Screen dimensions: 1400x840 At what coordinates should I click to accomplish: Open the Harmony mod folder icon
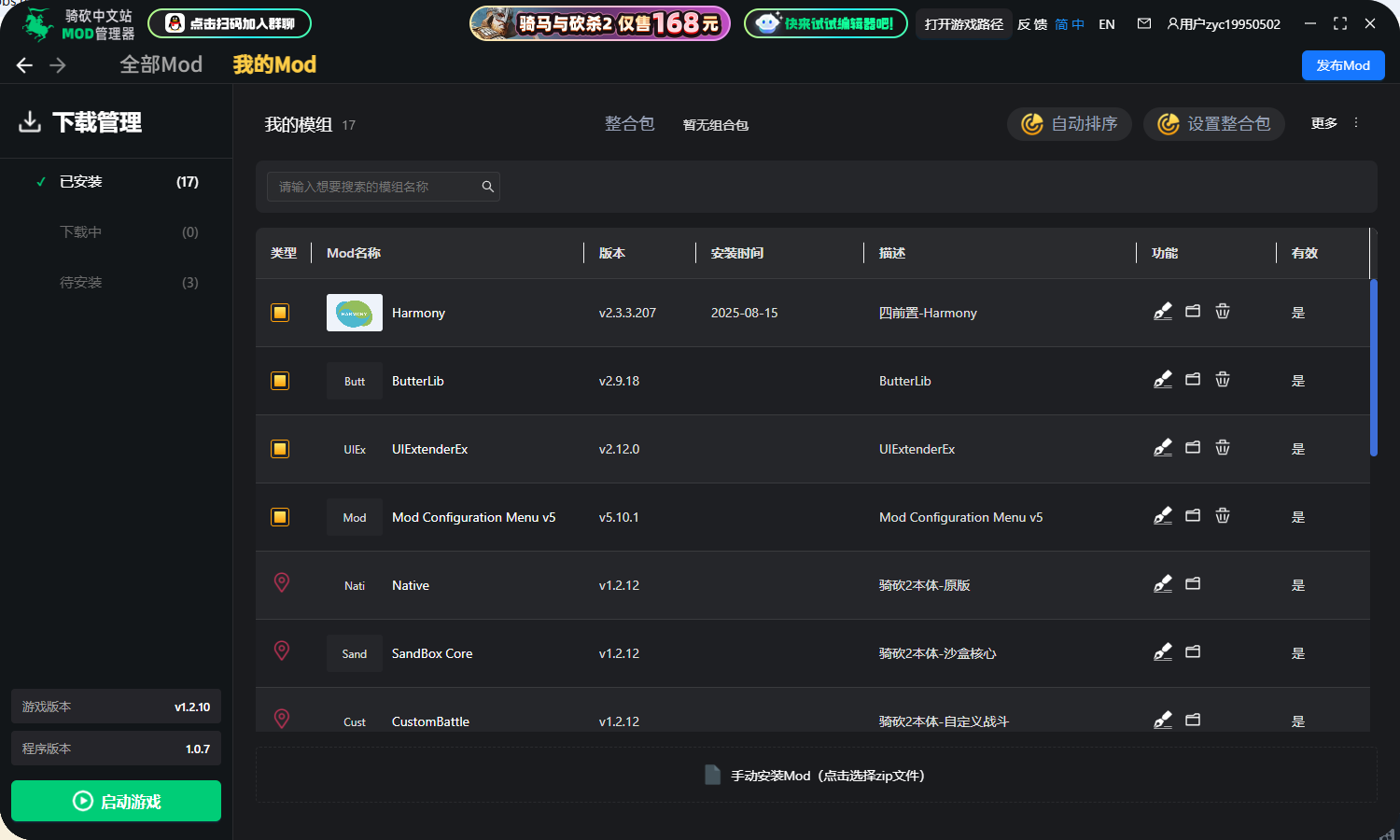point(1193,311)
